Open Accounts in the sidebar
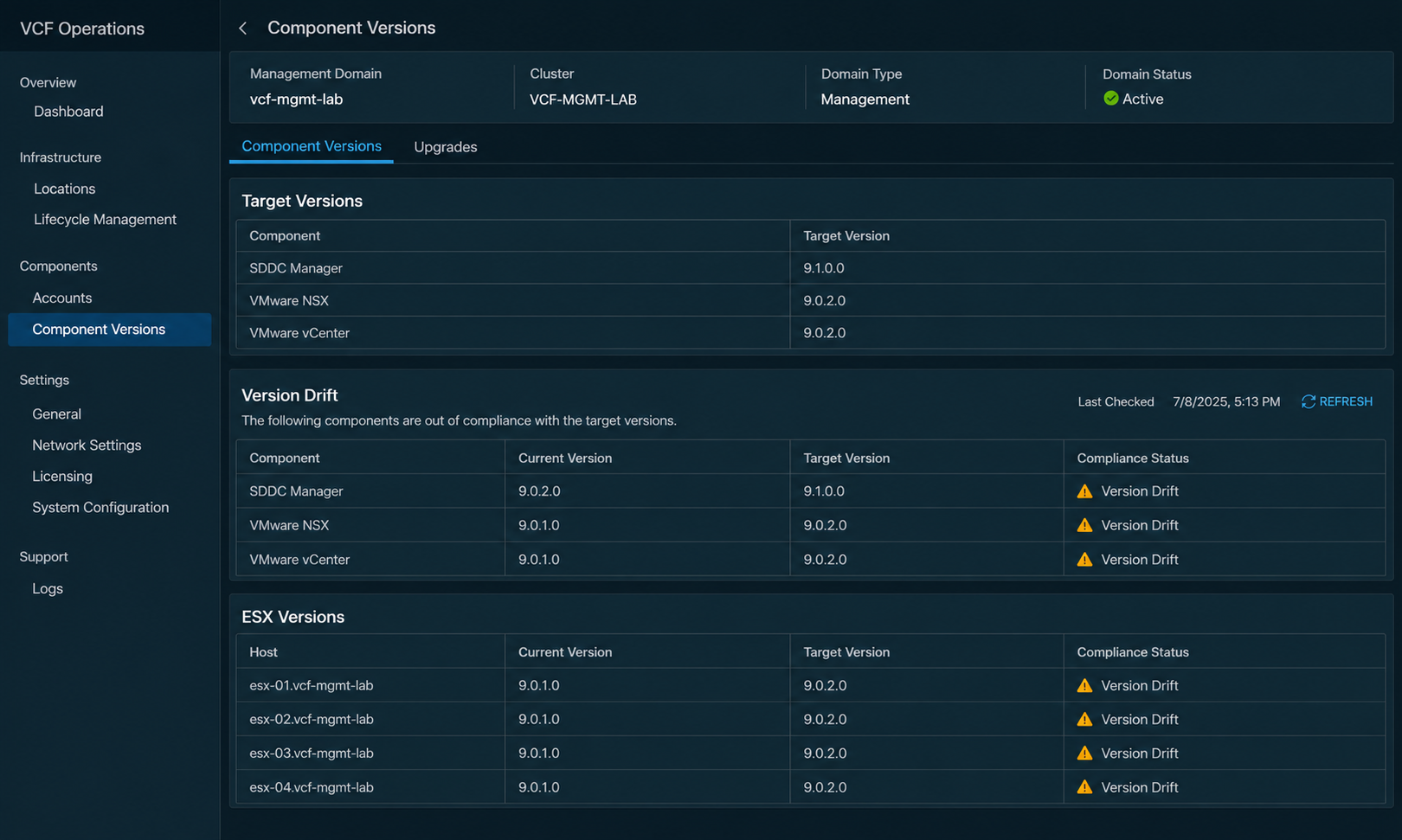Viewport: 1402px width, 840px height. (61, 298)
